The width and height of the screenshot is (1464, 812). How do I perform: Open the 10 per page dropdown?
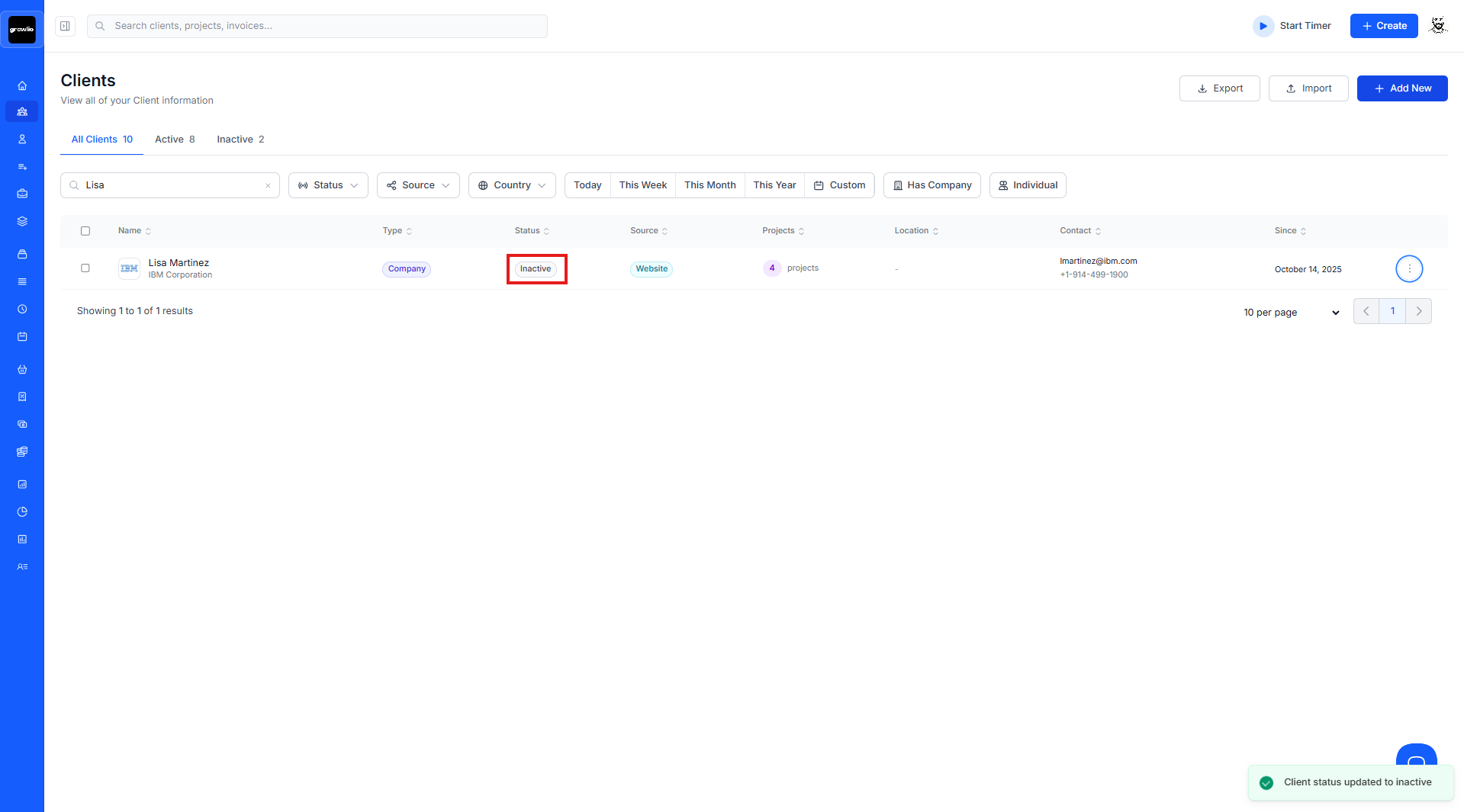pyautogui.click(x=1292, y=312)
